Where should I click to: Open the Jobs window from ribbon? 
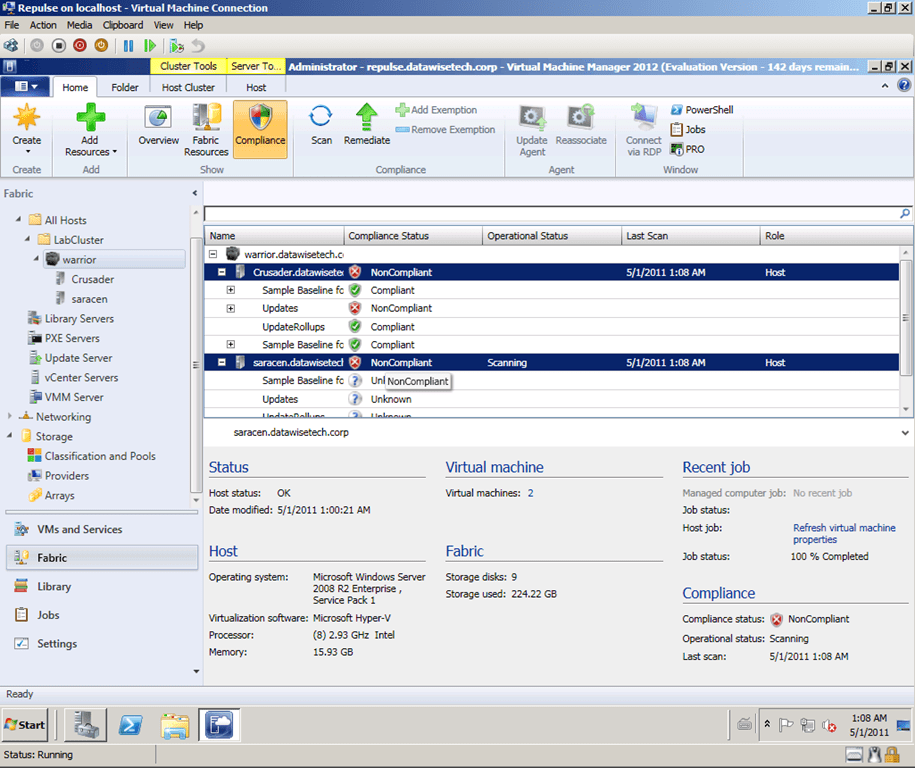click(x=688, y=130)
